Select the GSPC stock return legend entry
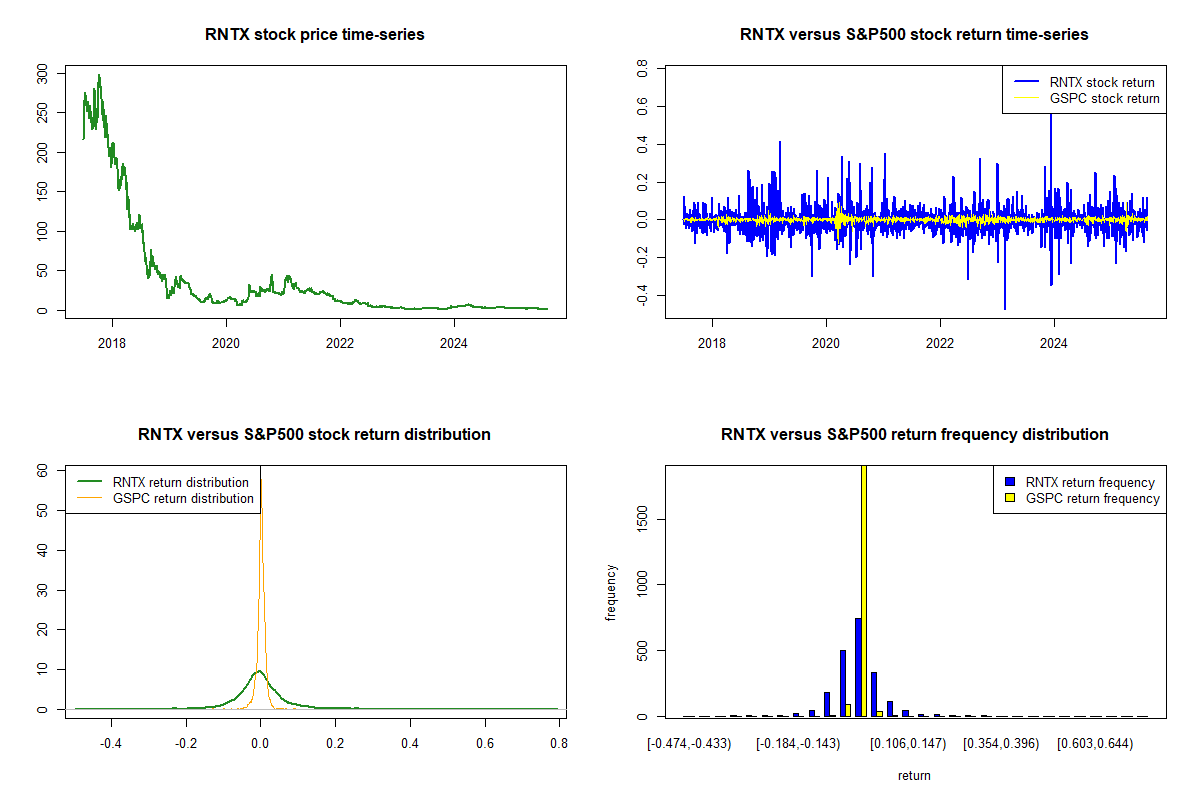The height and width of the screenshot is (800, 1200). [x=1104, y=99]
